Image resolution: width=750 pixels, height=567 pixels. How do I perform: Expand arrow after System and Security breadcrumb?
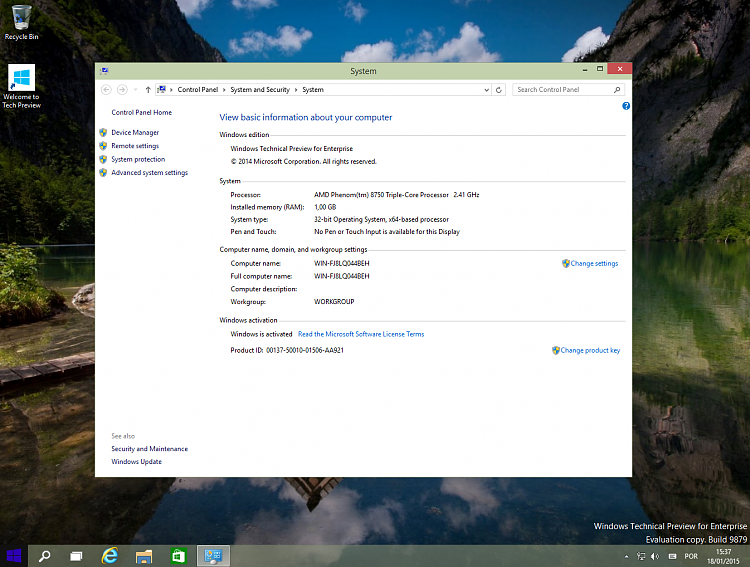click(296, 89)
